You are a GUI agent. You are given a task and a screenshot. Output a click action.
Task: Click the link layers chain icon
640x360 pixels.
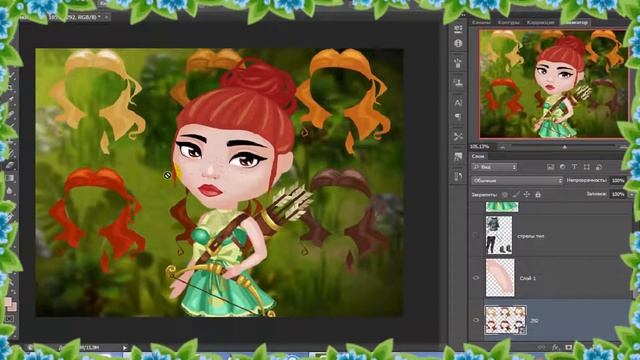coord(541,347)
